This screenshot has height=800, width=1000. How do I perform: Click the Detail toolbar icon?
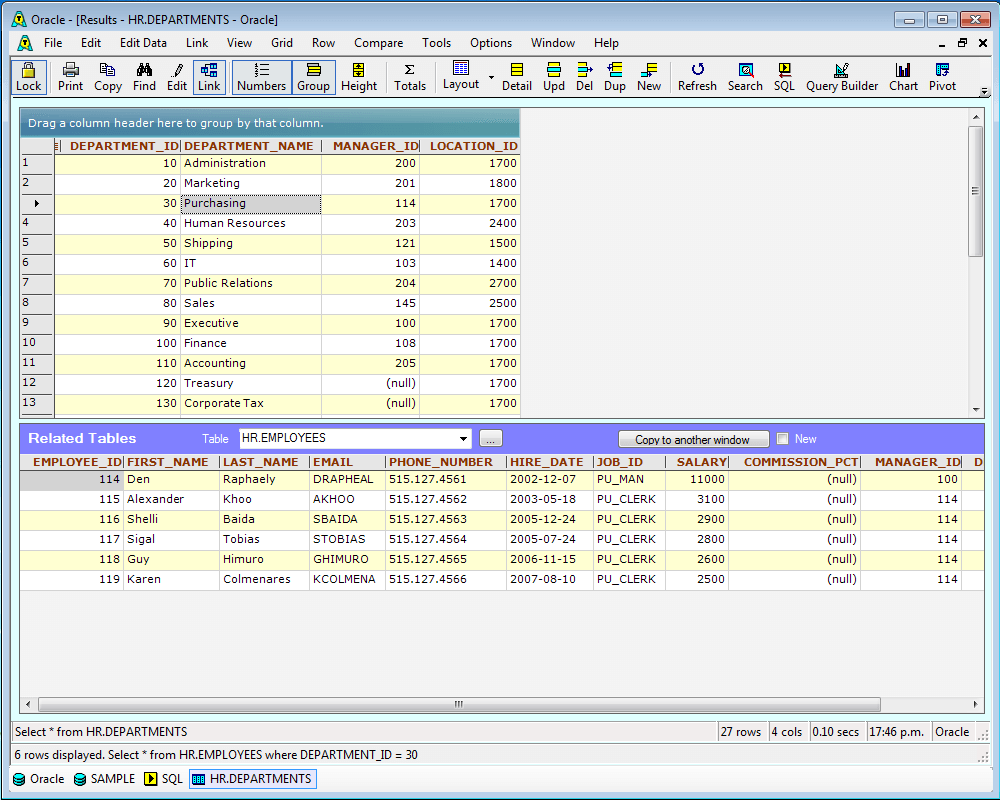click(517, 77)
